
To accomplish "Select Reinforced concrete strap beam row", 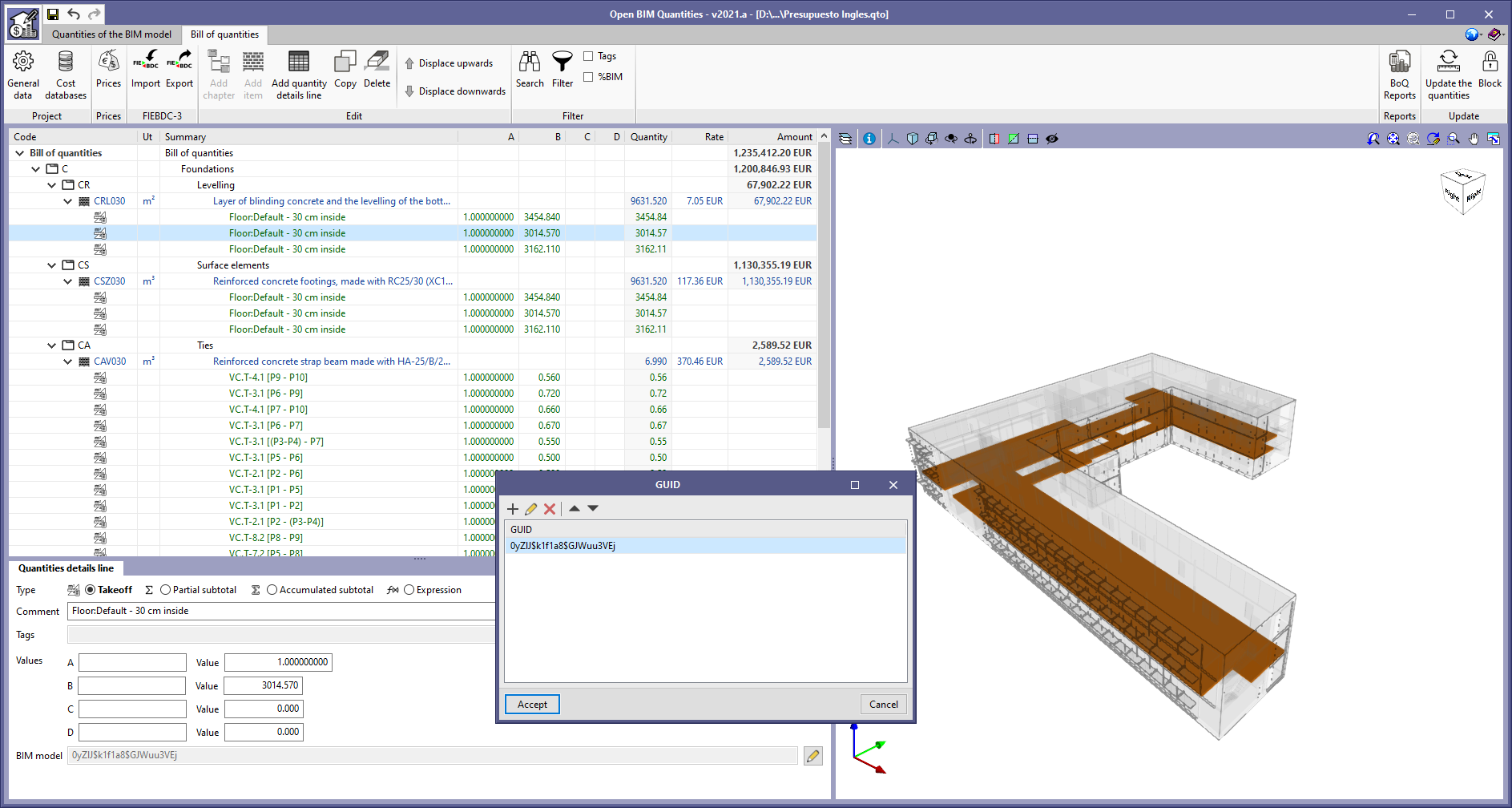I will (x=413, y=362).
